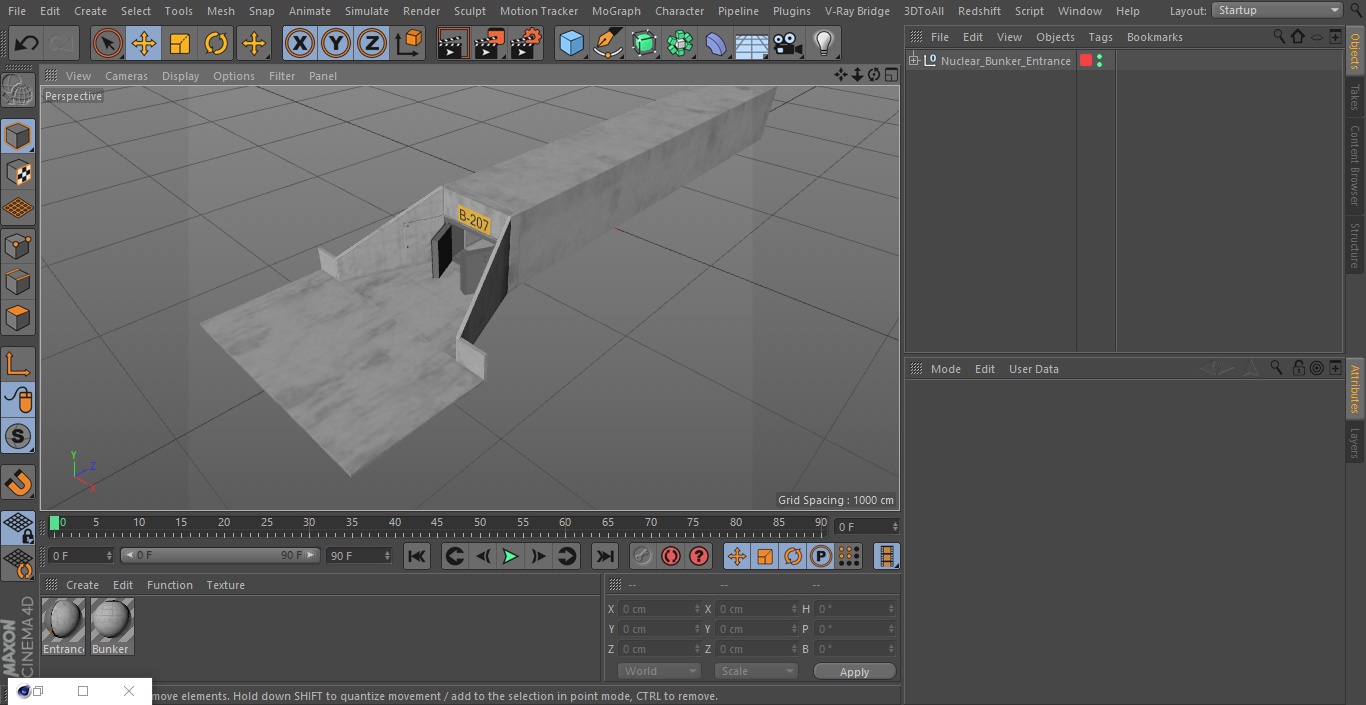
Task: Click the Coordinate System icon
Action: pos(409,43)
